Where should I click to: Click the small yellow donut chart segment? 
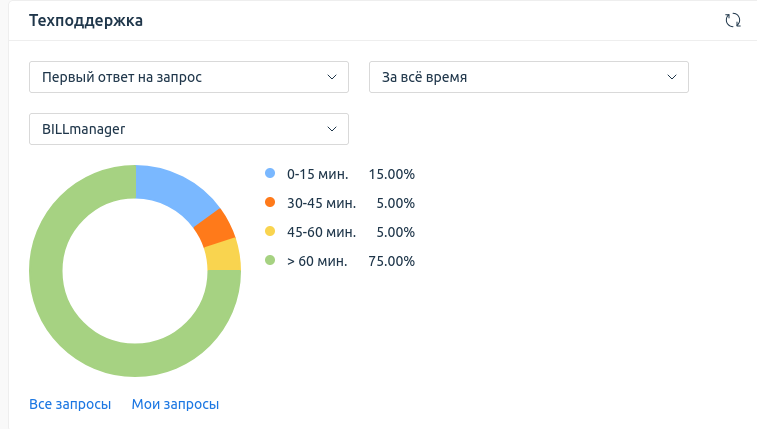pyautogui.click(x=224, y=255)
